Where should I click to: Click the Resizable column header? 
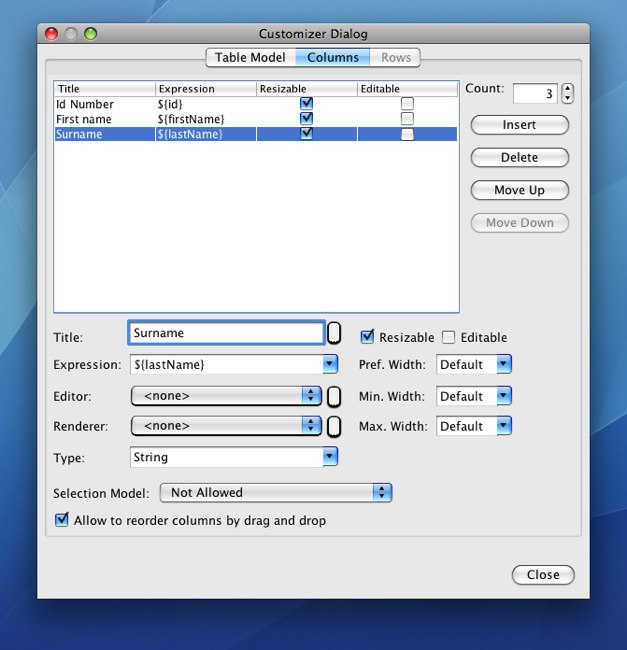(x=307, y=89)
